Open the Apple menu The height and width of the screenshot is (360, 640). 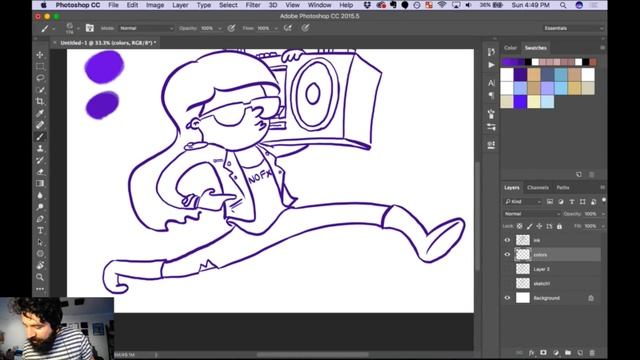click(x=43, y=5)
